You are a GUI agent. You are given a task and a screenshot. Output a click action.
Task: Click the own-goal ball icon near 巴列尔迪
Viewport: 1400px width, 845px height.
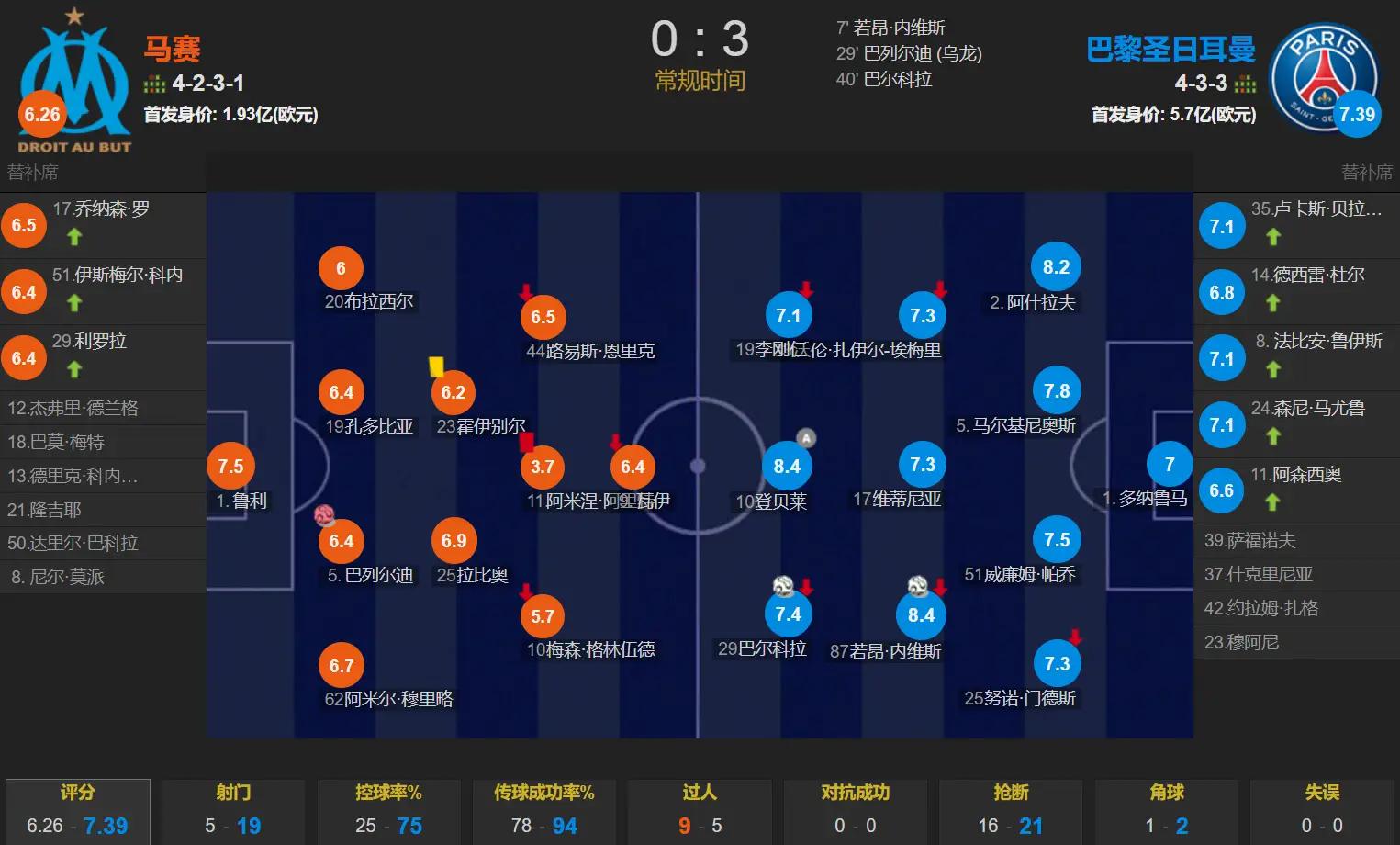(x=324, y=515)
